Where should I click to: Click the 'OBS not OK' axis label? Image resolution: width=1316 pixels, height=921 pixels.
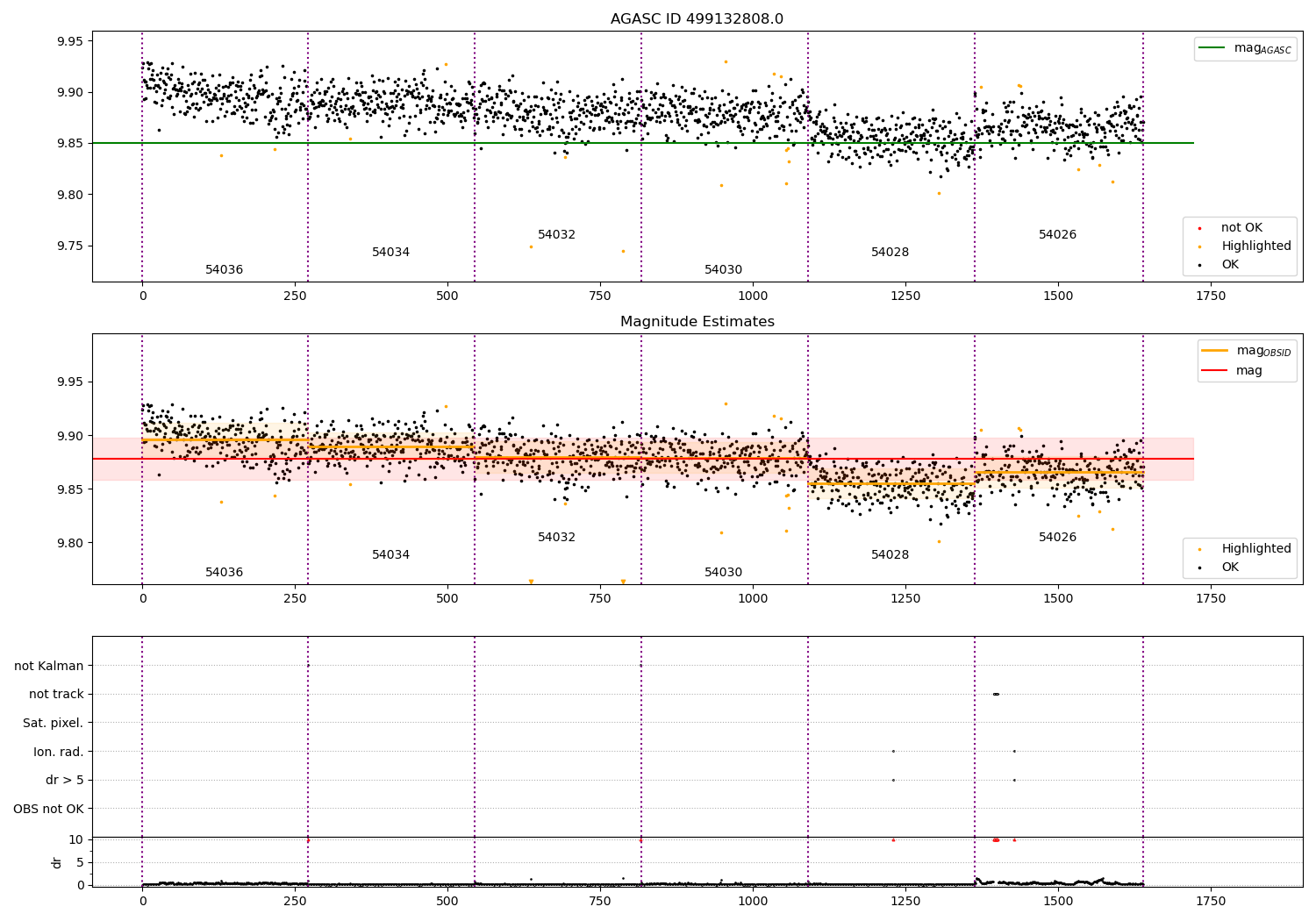[x=49, y=809]
